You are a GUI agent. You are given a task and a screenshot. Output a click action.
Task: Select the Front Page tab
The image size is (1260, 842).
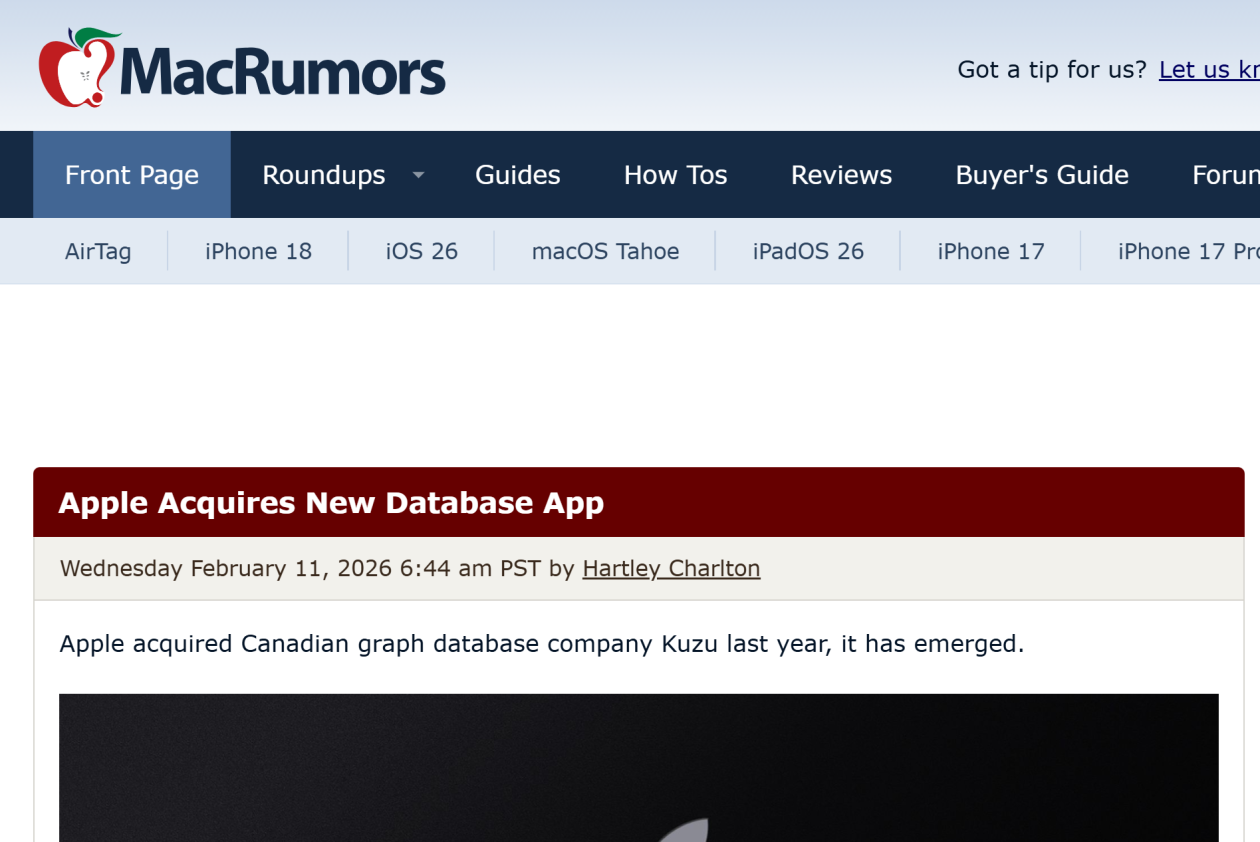132,175
